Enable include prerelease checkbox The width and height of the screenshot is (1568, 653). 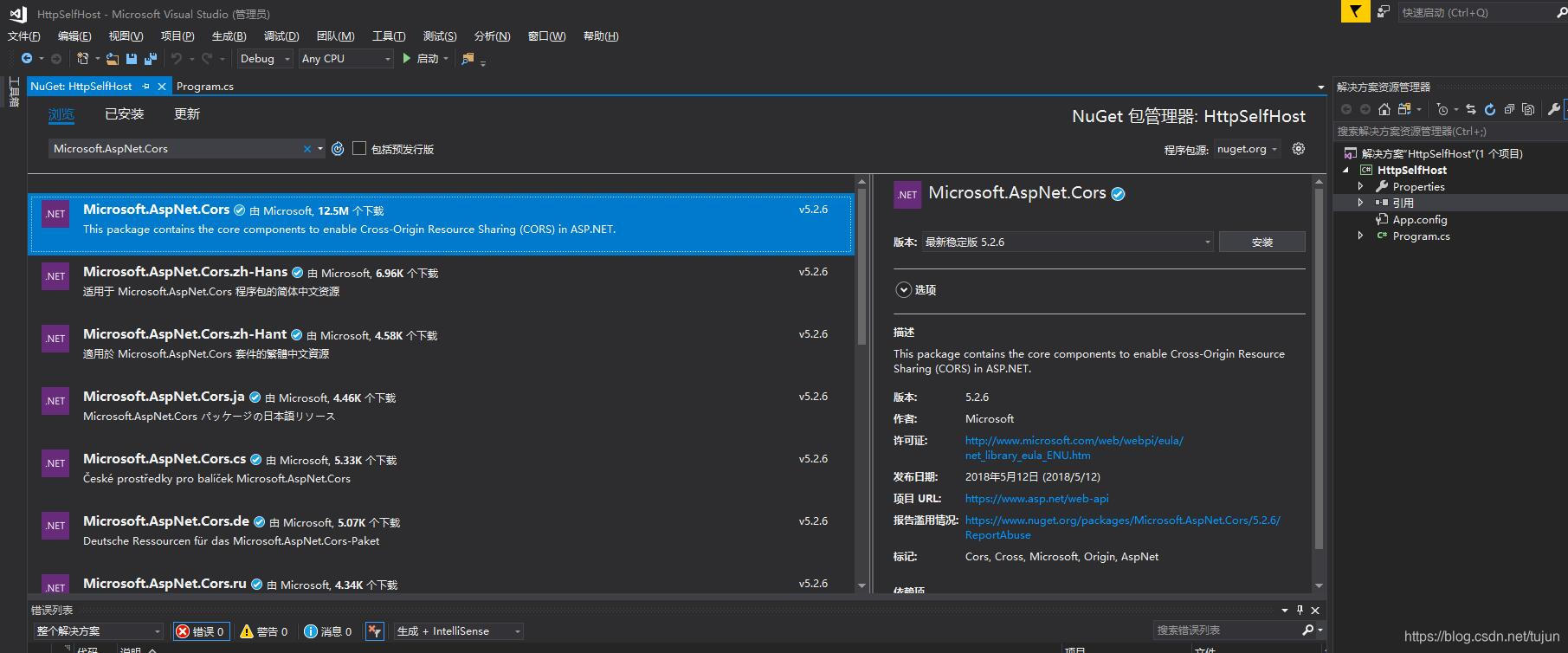tap(359, 149)
